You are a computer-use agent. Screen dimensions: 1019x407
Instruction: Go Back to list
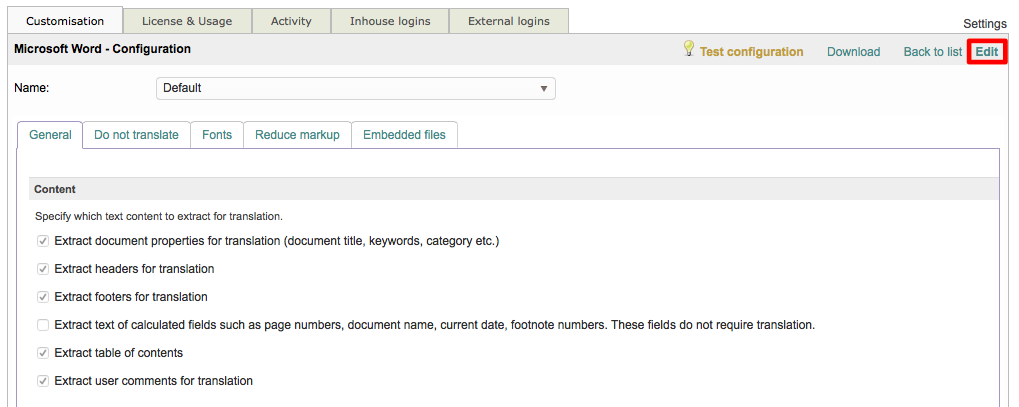(932, 52)
